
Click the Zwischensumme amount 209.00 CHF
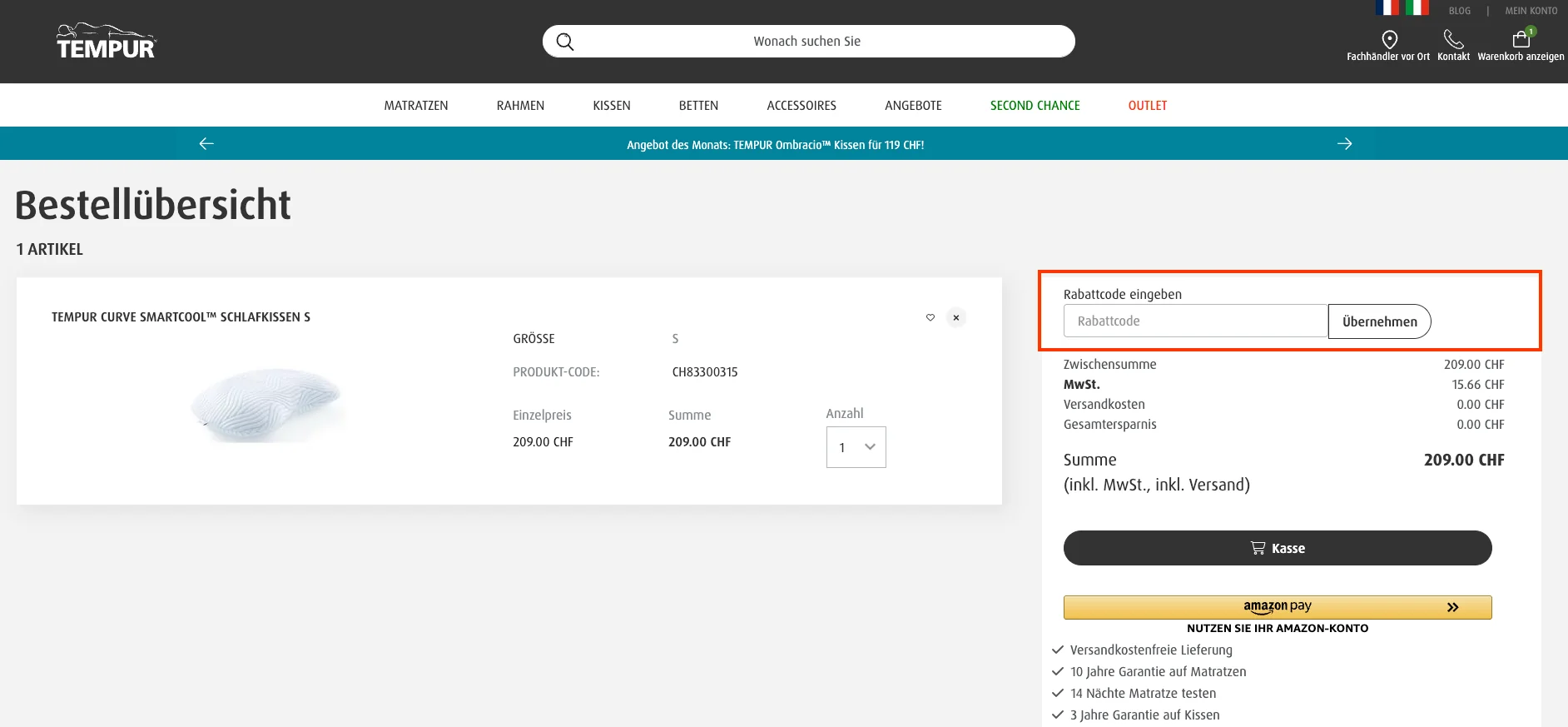pos(1474,365)
